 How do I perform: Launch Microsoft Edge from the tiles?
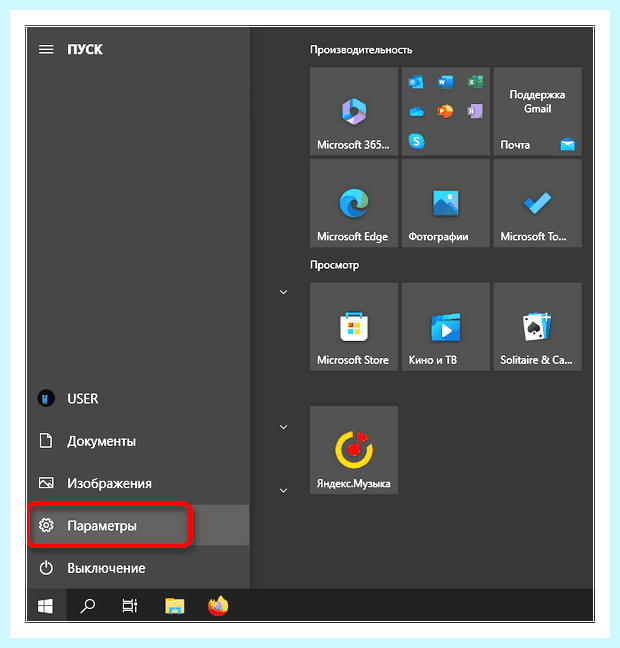coord(354,203)
